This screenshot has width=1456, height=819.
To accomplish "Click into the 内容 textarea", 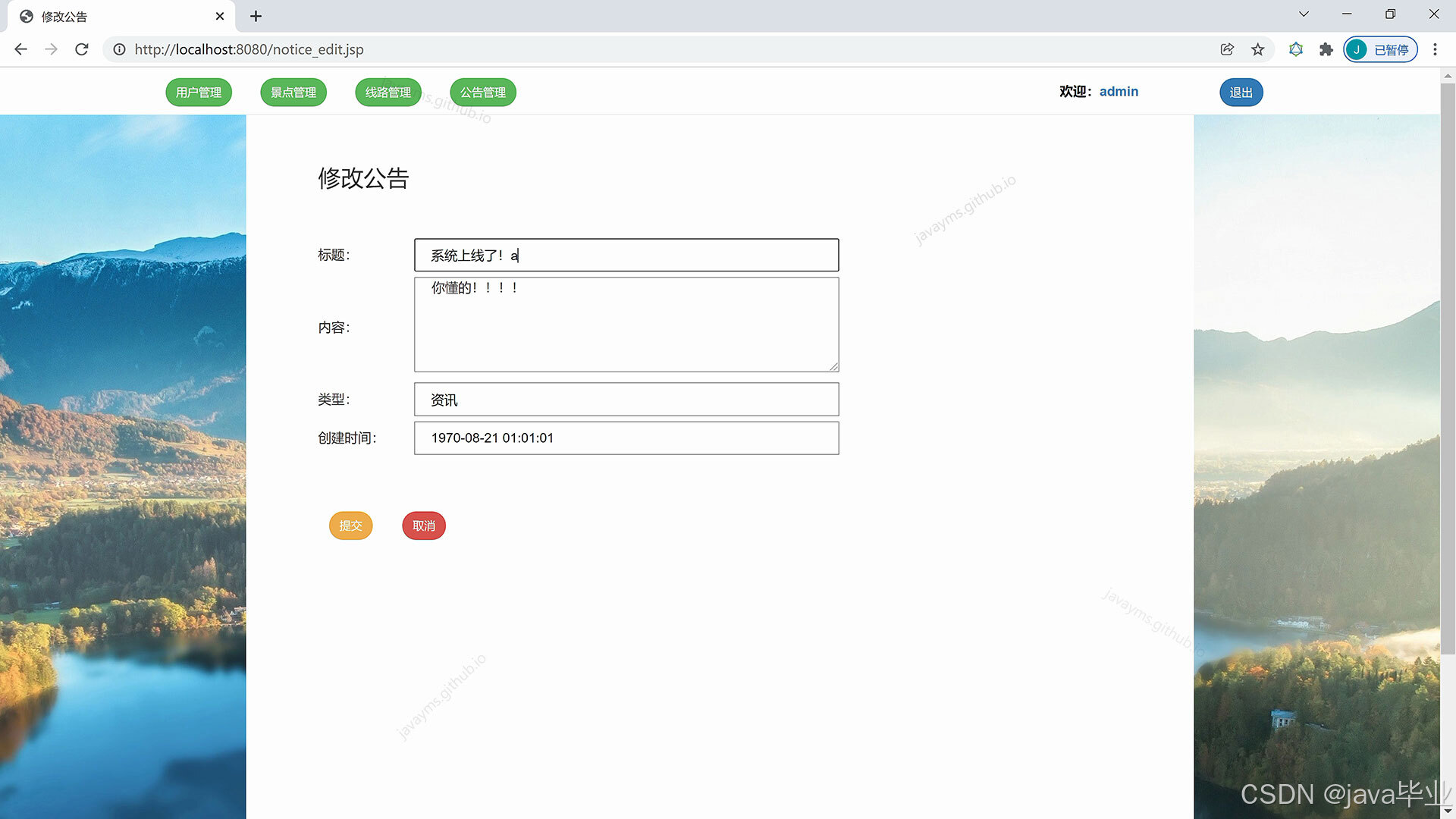I will [626, 325].
